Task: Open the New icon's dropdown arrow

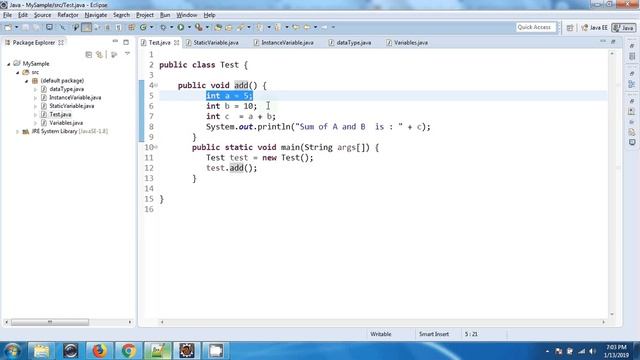Action: tap(16, 27)
